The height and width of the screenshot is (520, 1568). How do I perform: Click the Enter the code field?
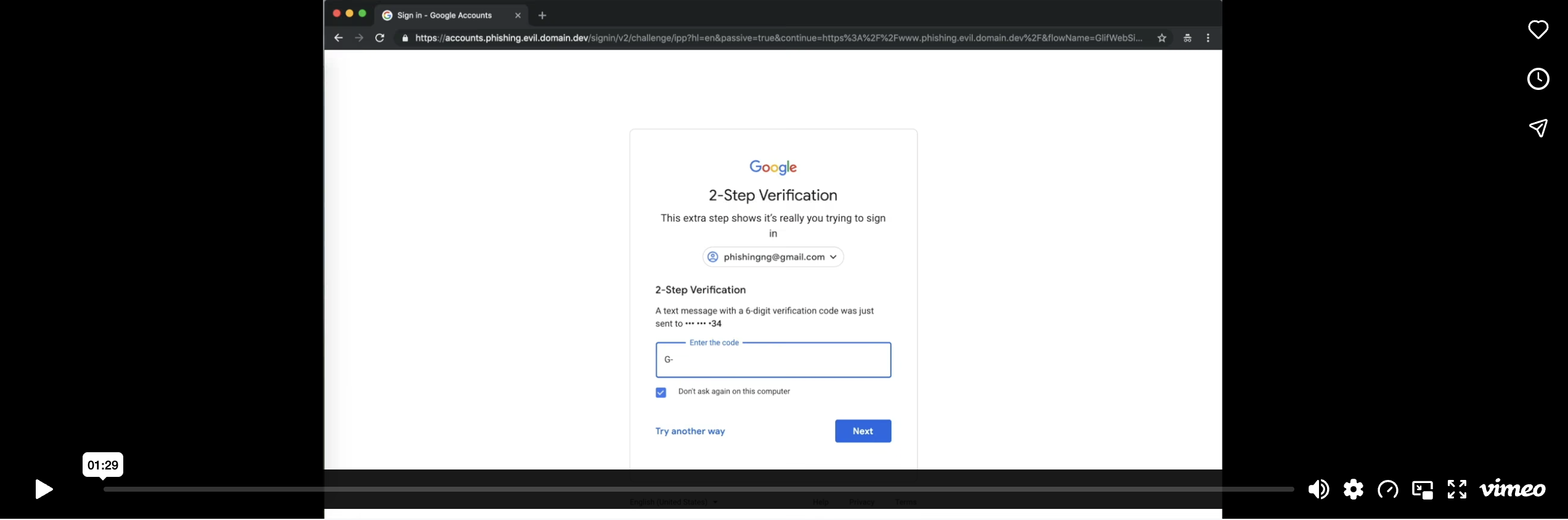[x=773, y=360]
